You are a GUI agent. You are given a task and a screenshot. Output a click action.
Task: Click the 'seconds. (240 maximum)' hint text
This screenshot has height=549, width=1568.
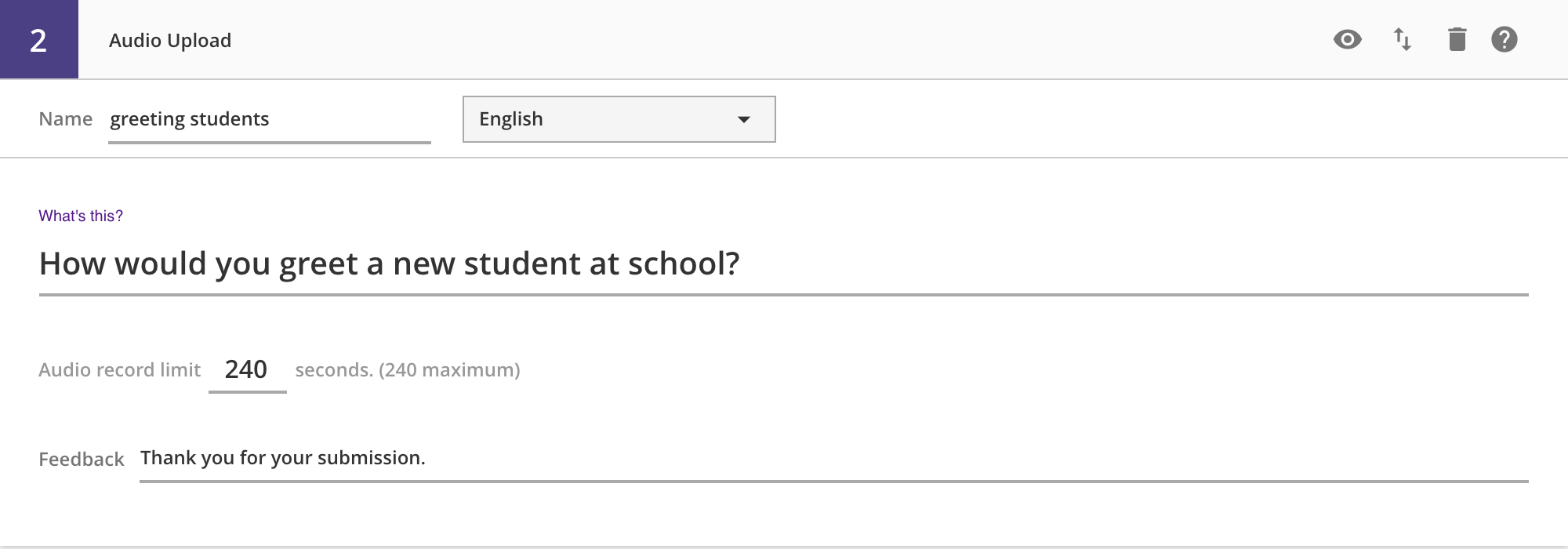click(x=407, y=370)
